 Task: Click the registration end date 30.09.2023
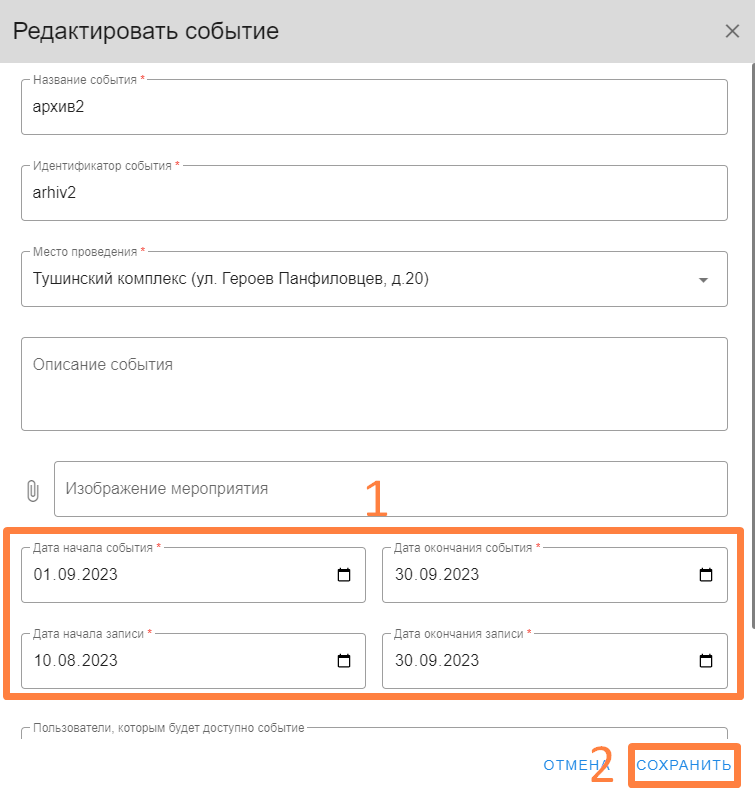[x=437, y=661]
